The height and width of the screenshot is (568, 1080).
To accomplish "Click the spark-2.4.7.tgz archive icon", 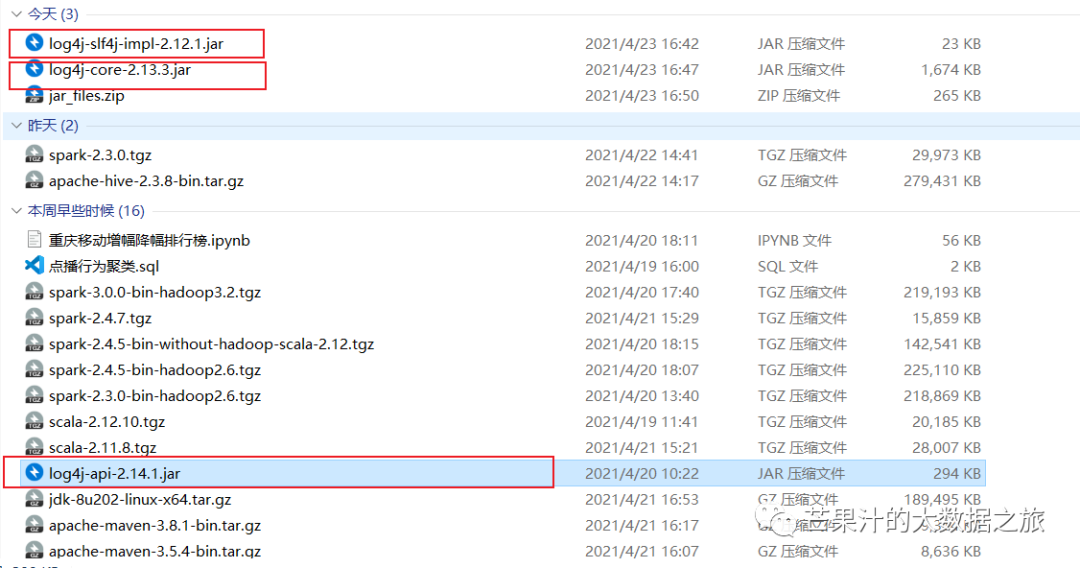I will pyautogui.click(x=34, y=318).
